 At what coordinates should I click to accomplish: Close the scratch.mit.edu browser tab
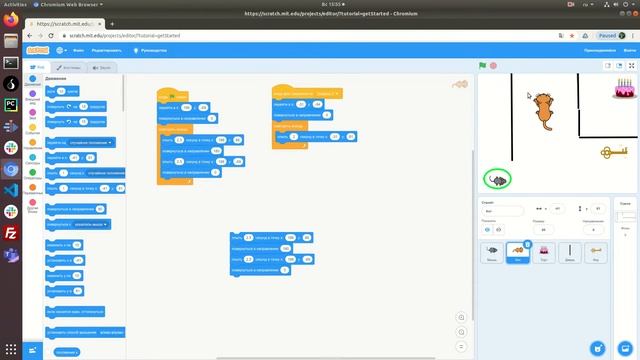pyautogui.click(x=100, y=24)
